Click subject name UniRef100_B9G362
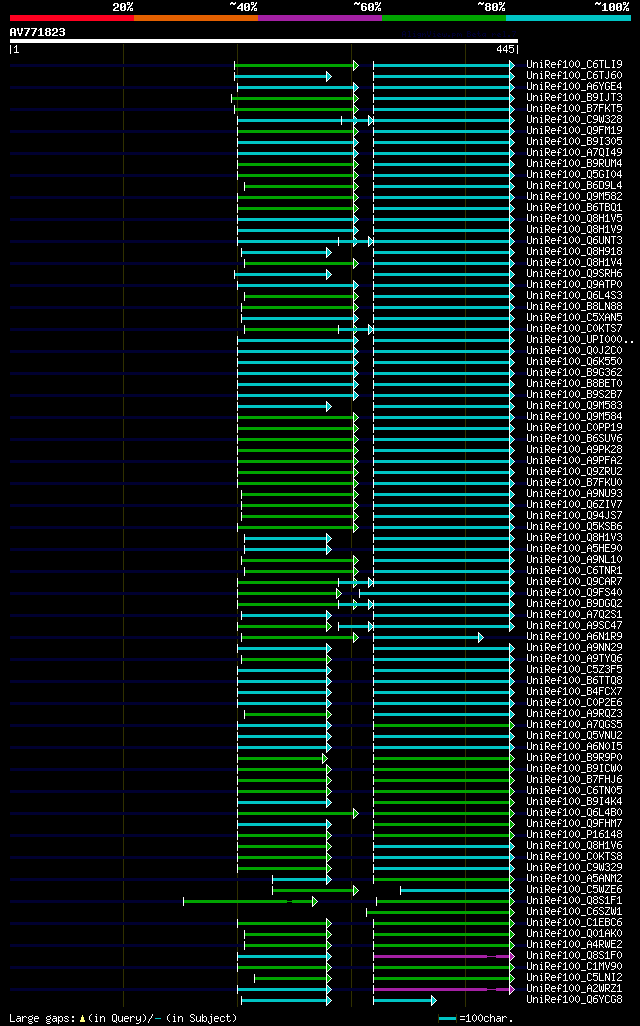 575,372
